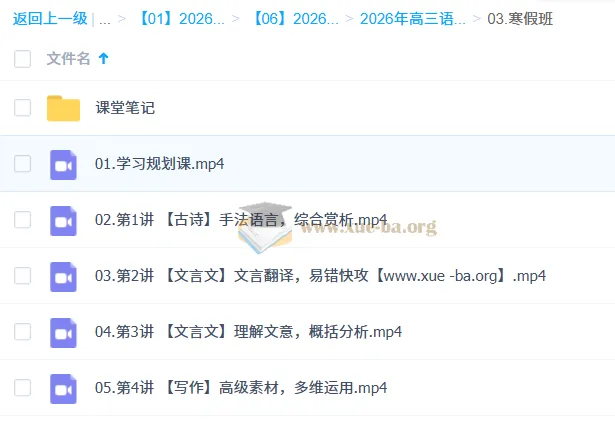
Task: Click 文件名 column header to sort
Action: [x=68, y=59]
